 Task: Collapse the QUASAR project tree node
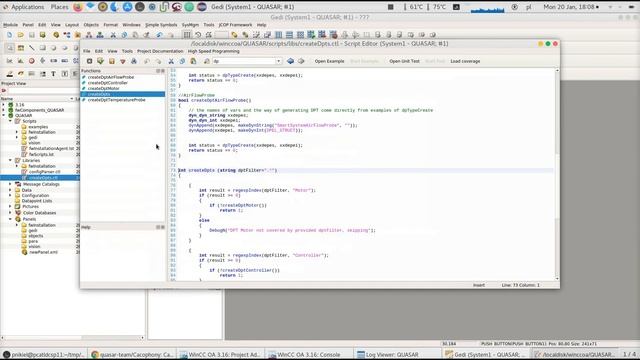tap(4, 116)
